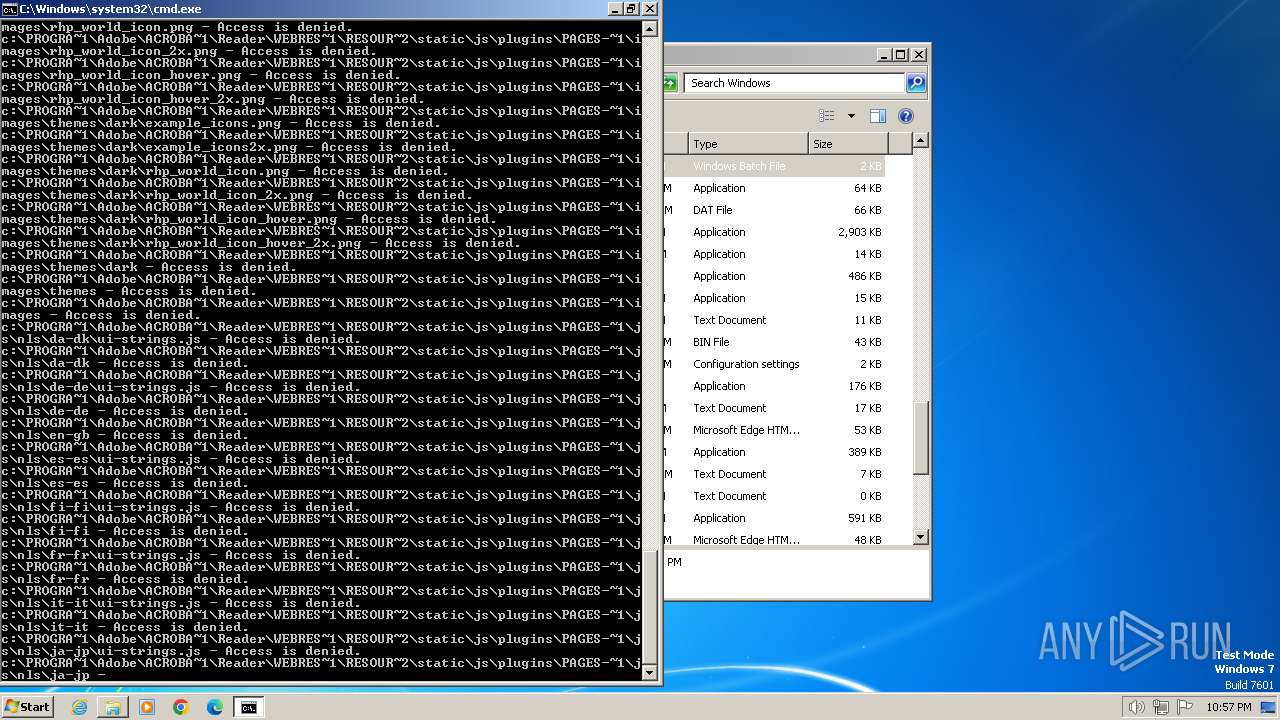This screenshot has height=720, width=1280.
Task: Select the cmd.exe taskbar button
Action: click(249, 707)
